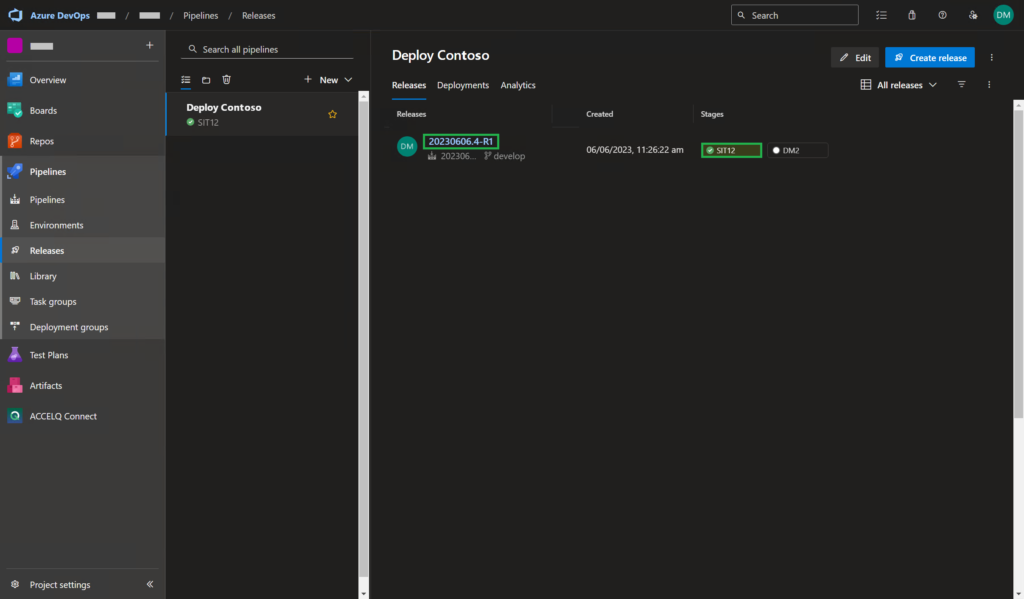Expand the All releases dropdown

point(898,85)
